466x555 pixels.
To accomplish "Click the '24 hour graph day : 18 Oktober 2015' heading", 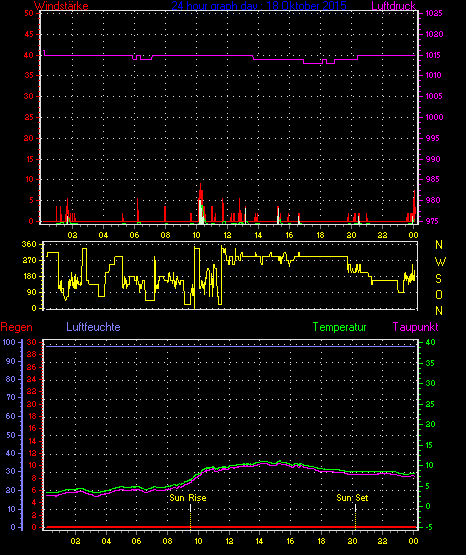I will [x=259, y=6].
